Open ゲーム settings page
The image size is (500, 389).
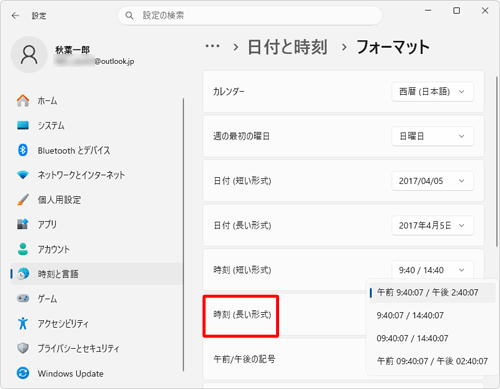97,298
